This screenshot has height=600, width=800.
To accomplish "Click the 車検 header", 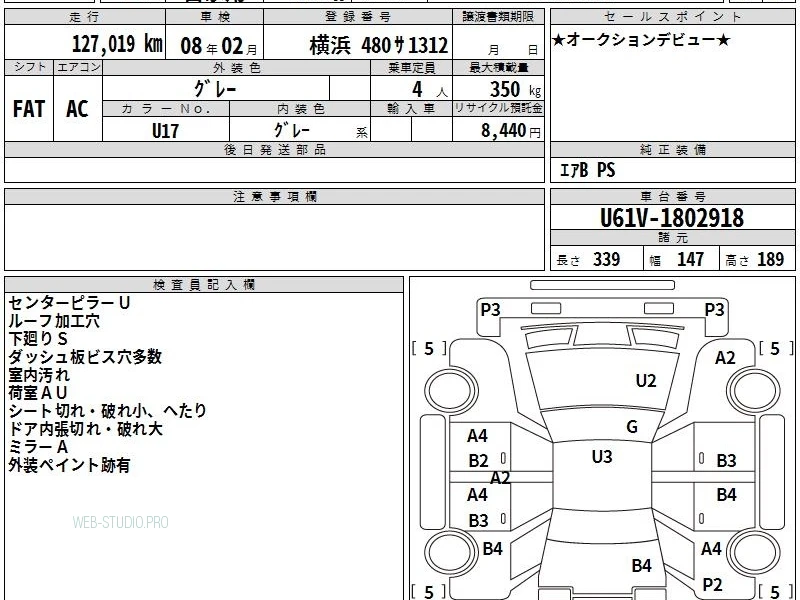I will coord(215,17).
